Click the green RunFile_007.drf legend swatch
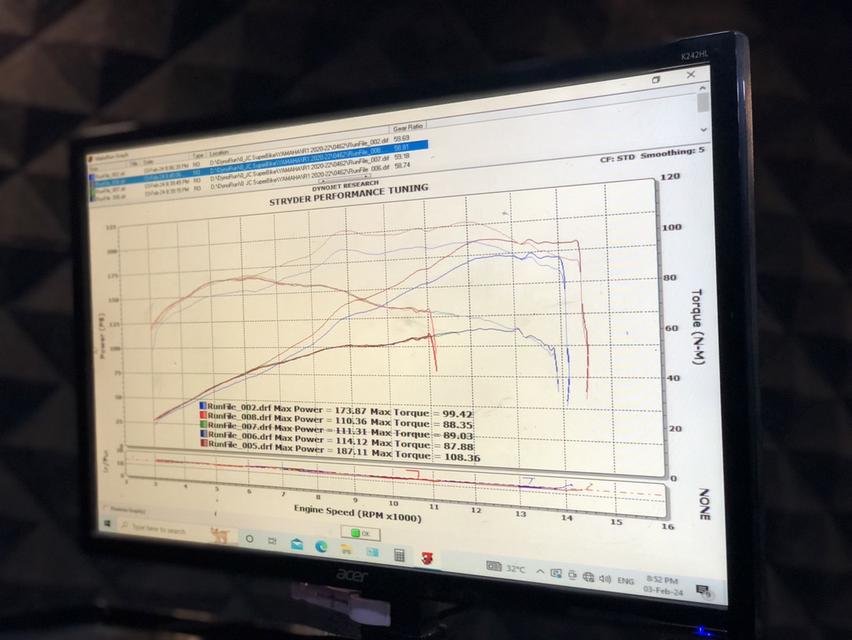This screenshot has height=640, width=852. (204, 424)
